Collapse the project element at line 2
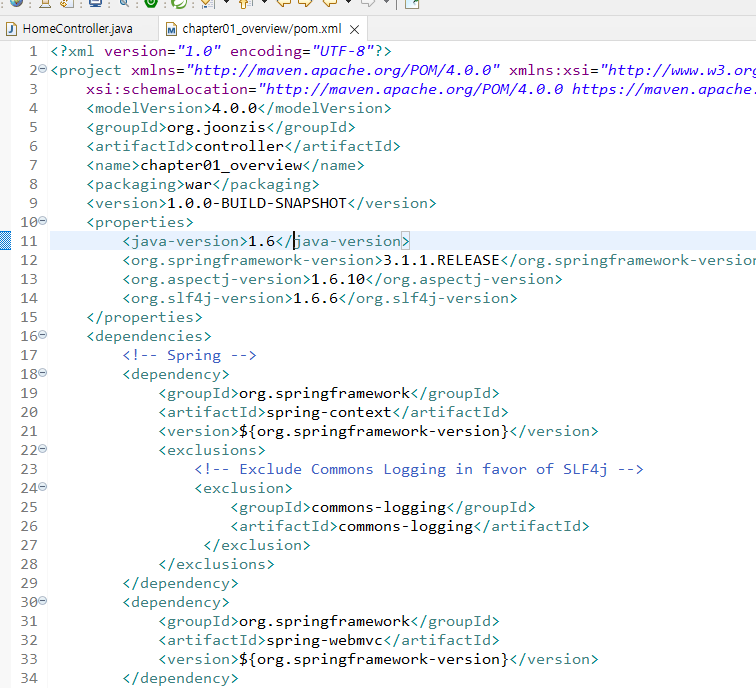Image resolution: width=756 pixels, height=688 pixels. (42, 69)
